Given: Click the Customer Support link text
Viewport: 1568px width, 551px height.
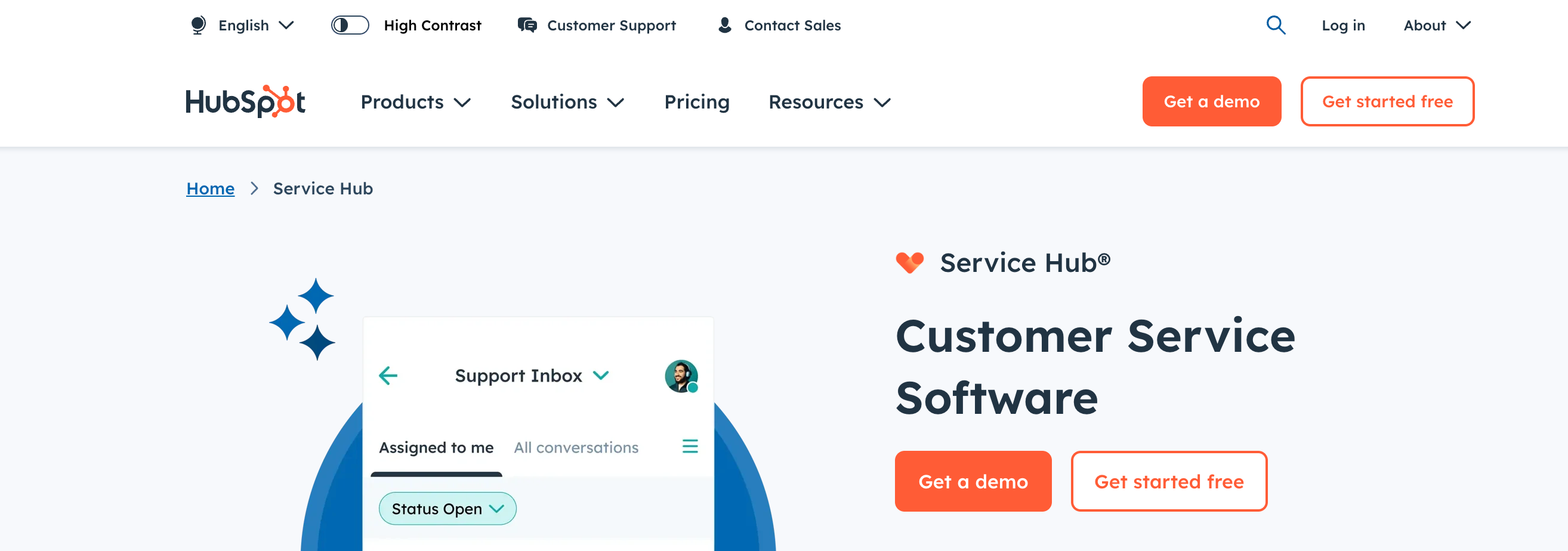Looking at the screenshot, I should [x=612, y=26].
